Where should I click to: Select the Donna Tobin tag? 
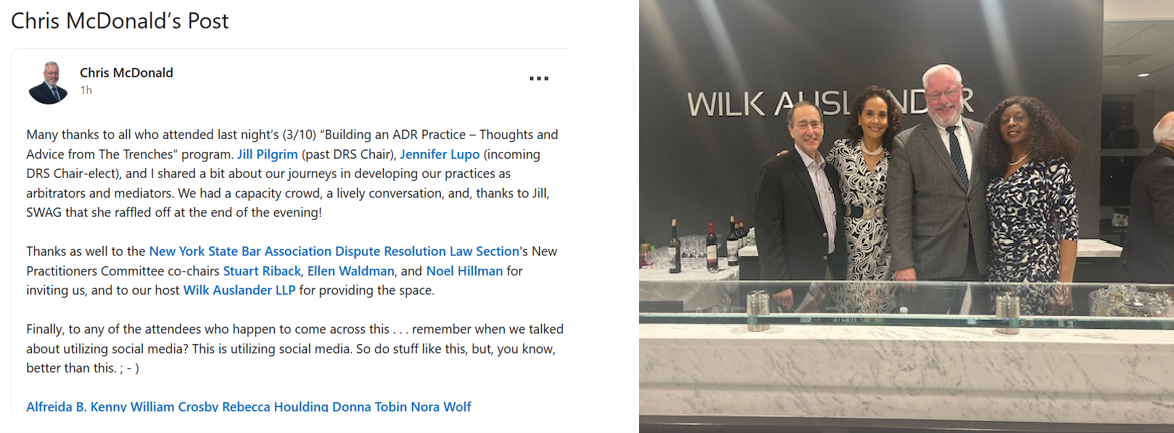362,407
